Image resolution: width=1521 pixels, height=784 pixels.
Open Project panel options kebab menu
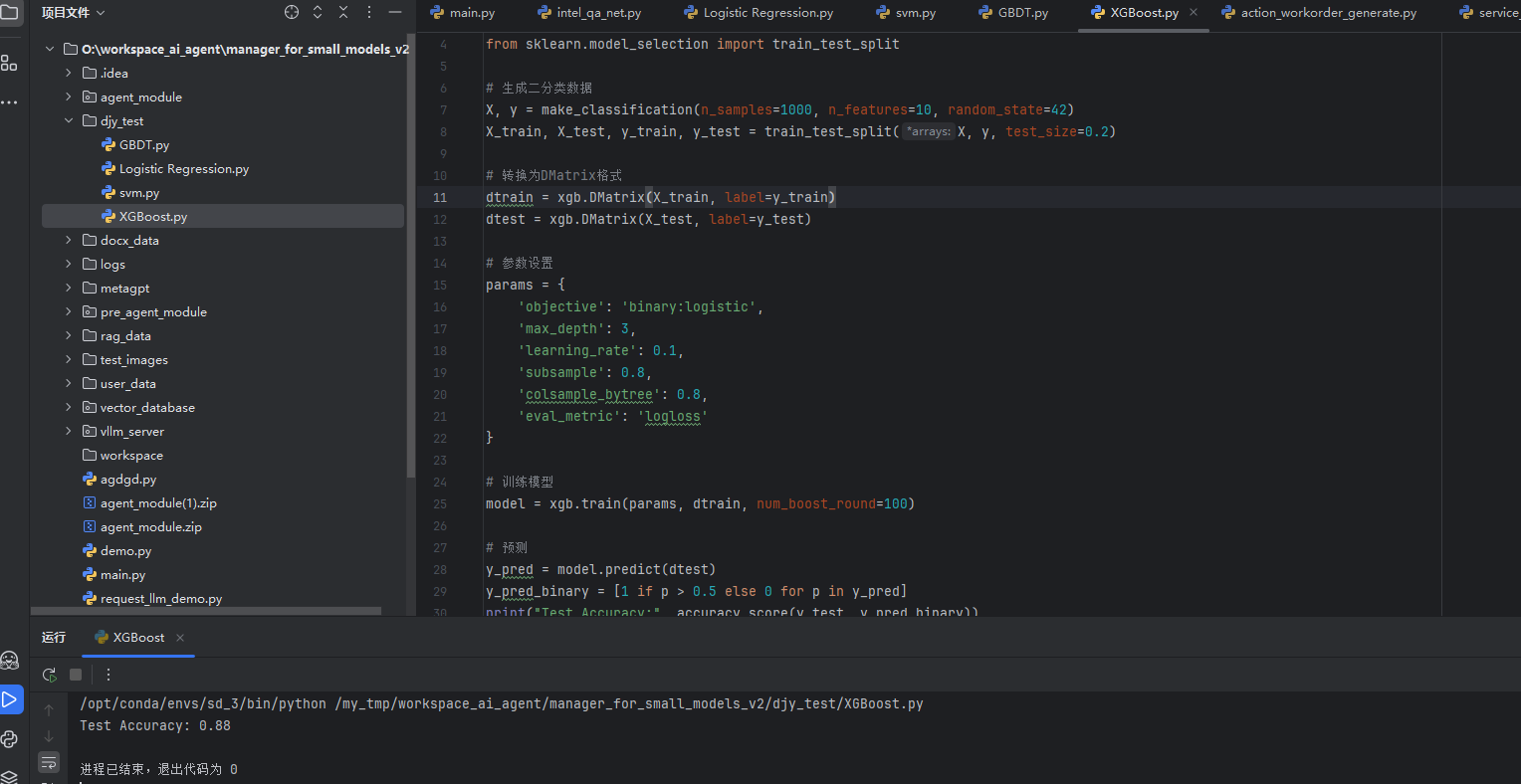[369, 12]
